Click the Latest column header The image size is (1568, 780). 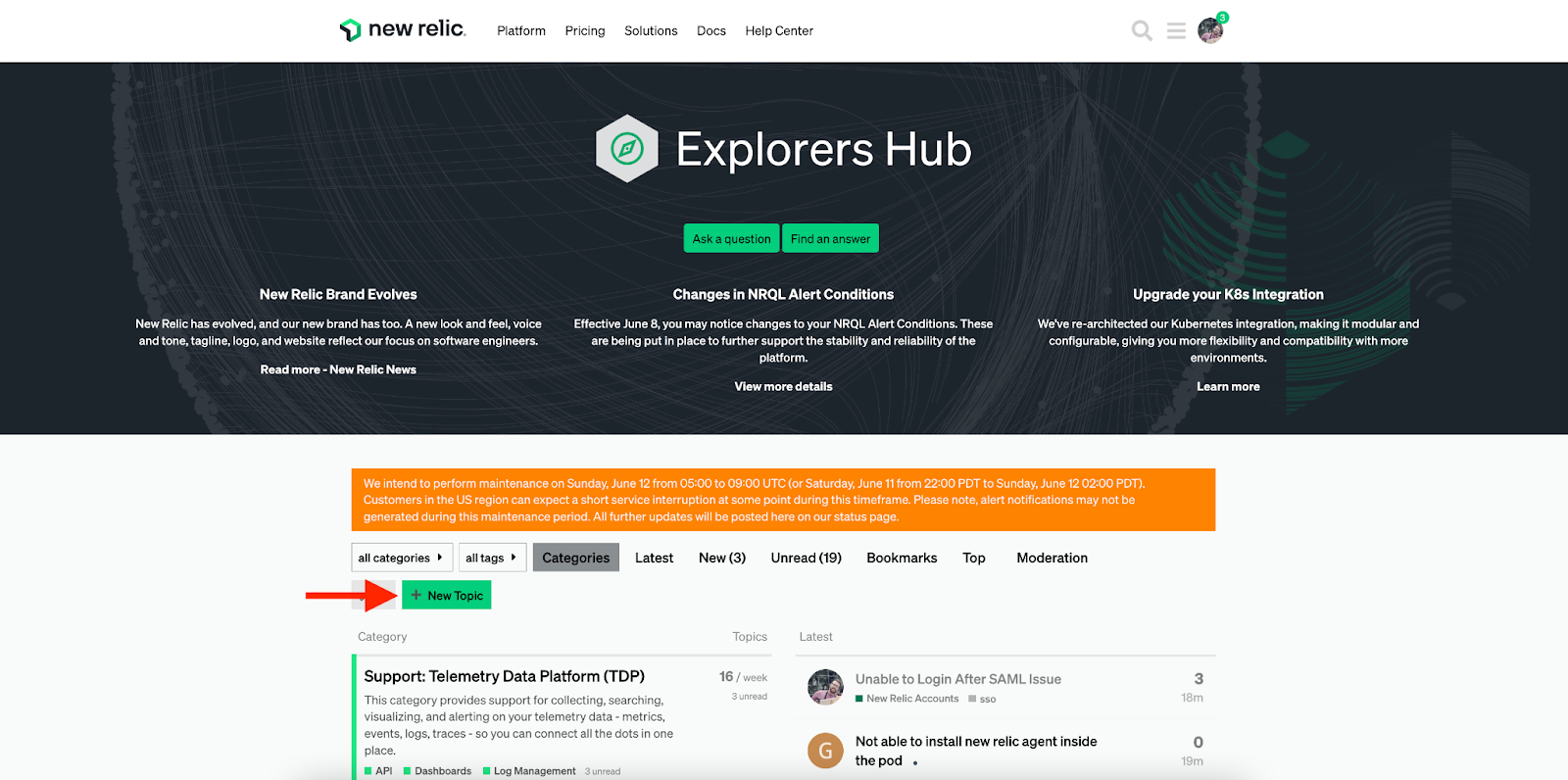(815, 637)
